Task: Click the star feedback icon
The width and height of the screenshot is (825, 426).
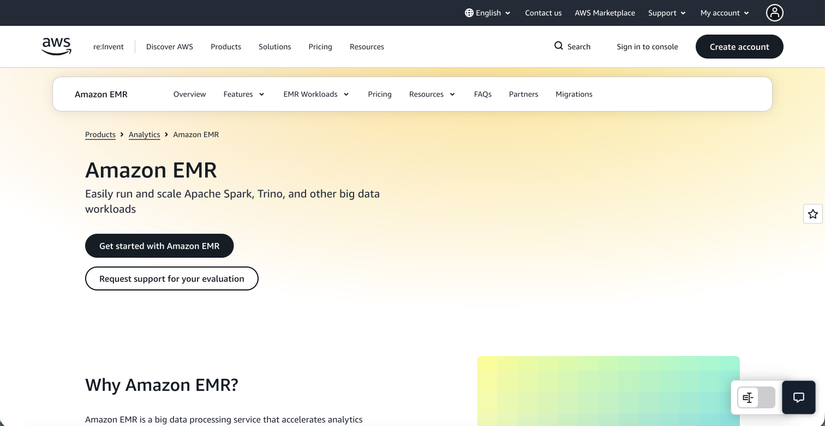Action: point(813,214)
